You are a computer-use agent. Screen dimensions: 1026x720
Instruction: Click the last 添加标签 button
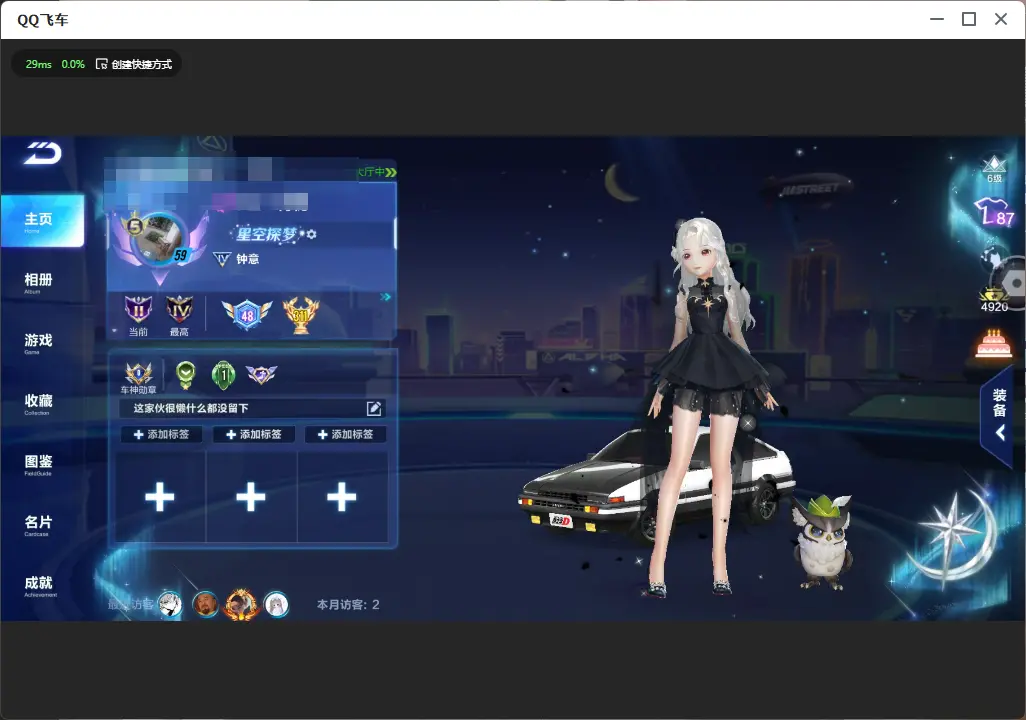click(x=345, y=435)
